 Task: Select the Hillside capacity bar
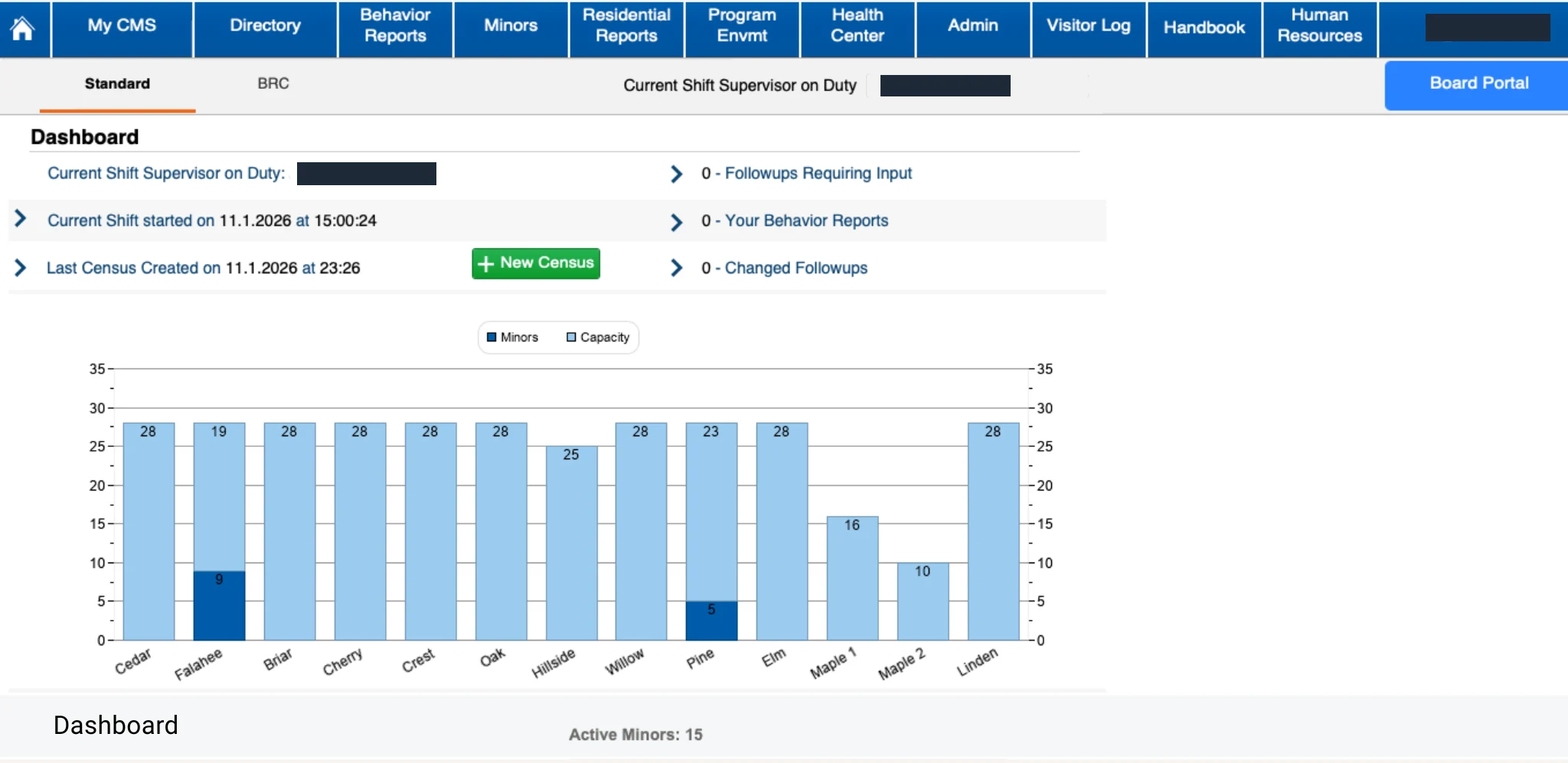[571, 543]
